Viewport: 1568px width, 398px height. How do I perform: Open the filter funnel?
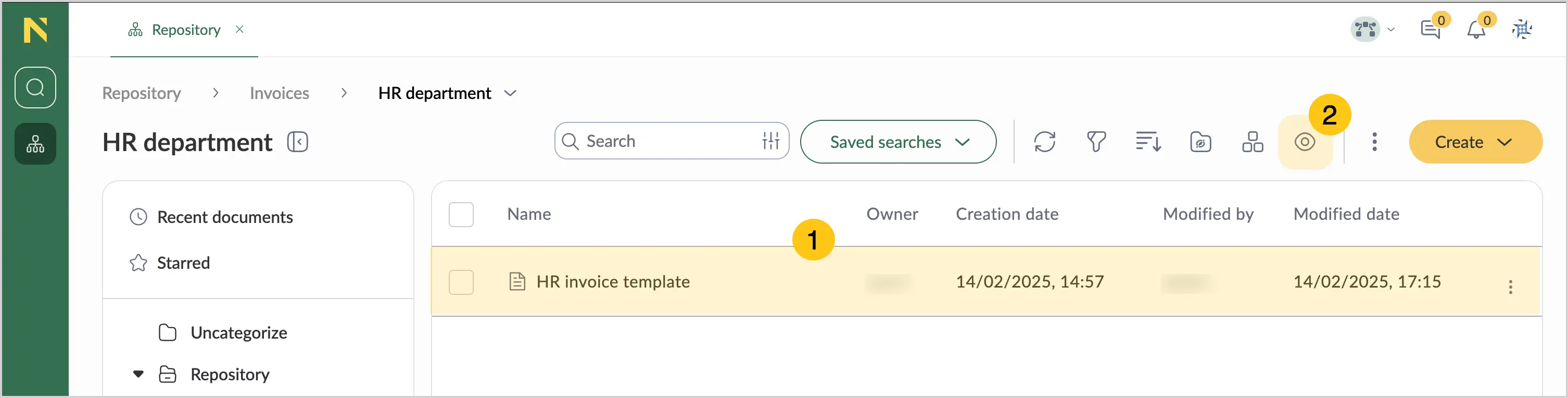pyautogui.click(x=1096, y=142)
